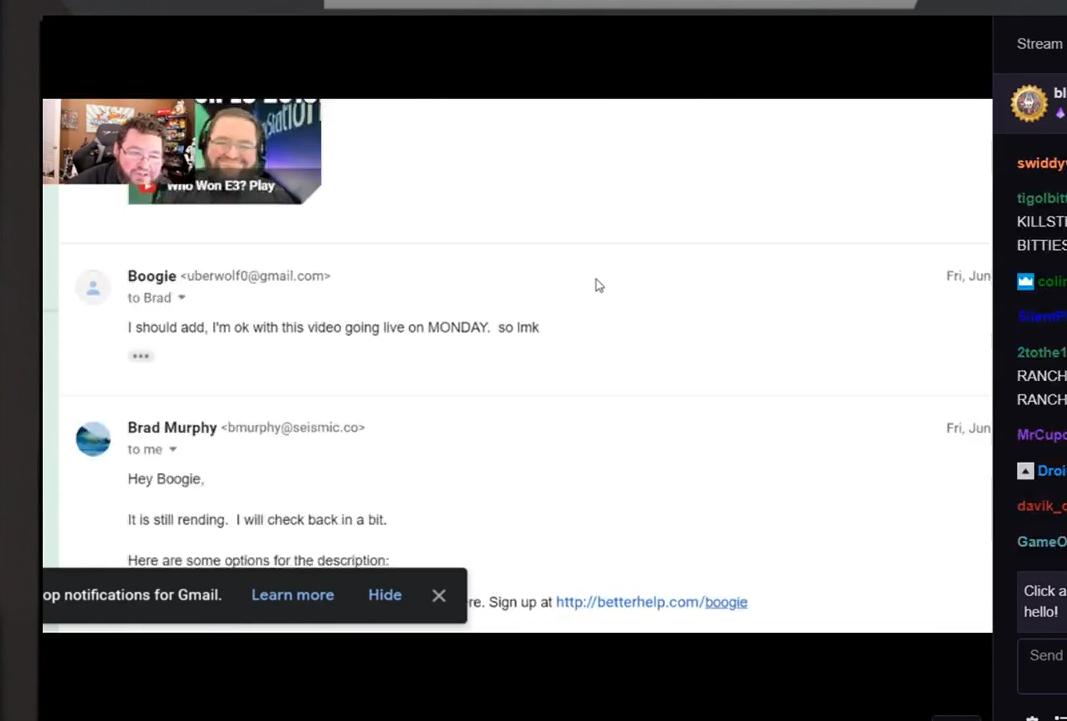Click text 'It is still rending'
The height and width of the screenshot is (721, 1067).
[178, 520]
